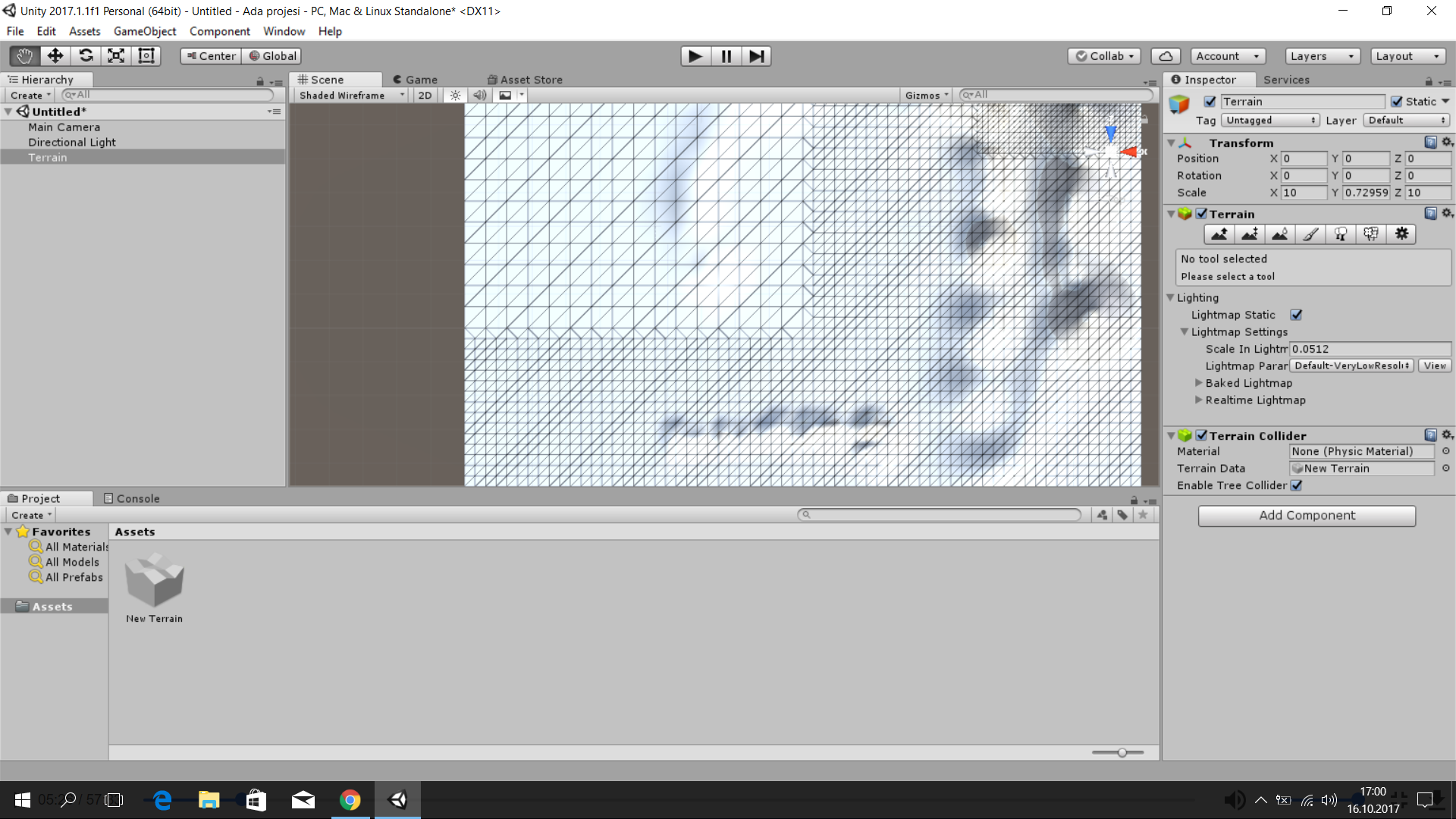
Task: Activate the Scale tool in toolbar
Action: (x=116, y=56)
